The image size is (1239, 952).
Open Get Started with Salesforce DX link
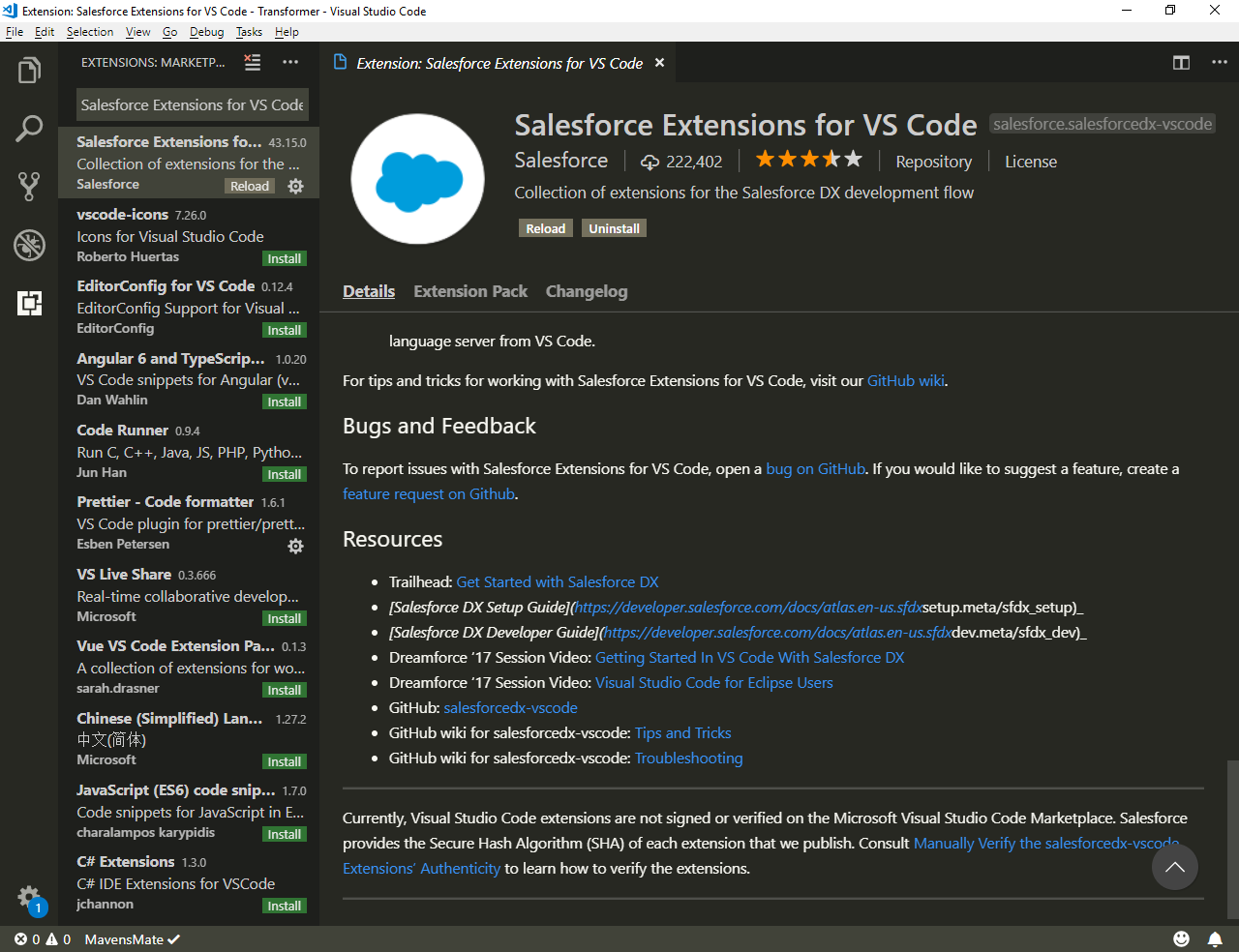[x=558, y=582]
